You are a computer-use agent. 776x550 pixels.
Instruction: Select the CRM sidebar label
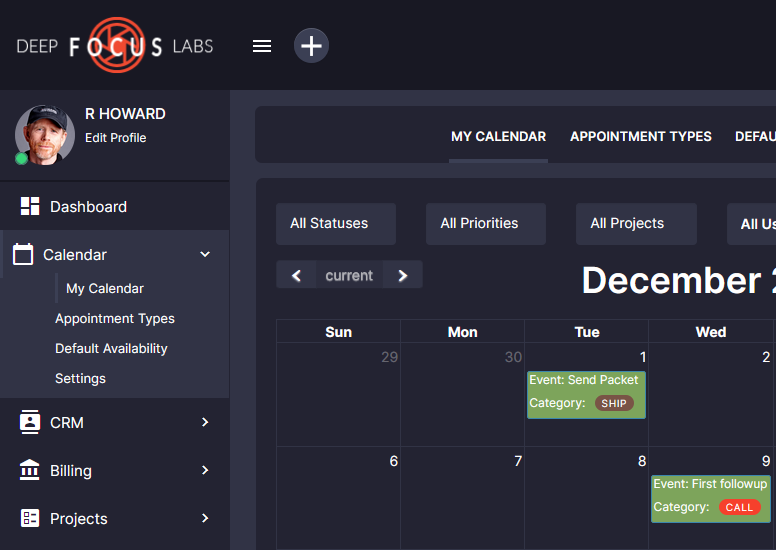[67, 423]
